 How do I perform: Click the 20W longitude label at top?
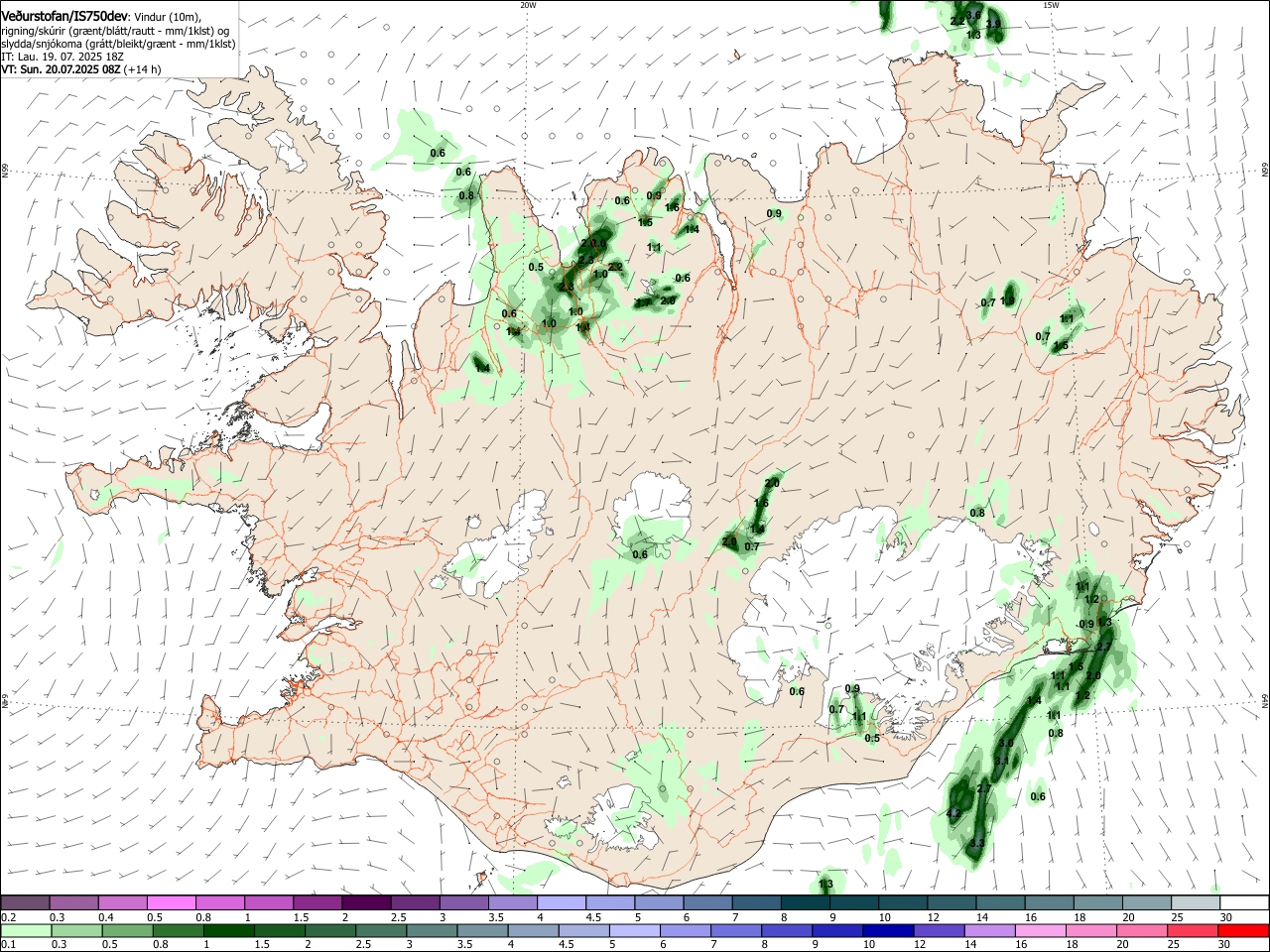point(528,5)
